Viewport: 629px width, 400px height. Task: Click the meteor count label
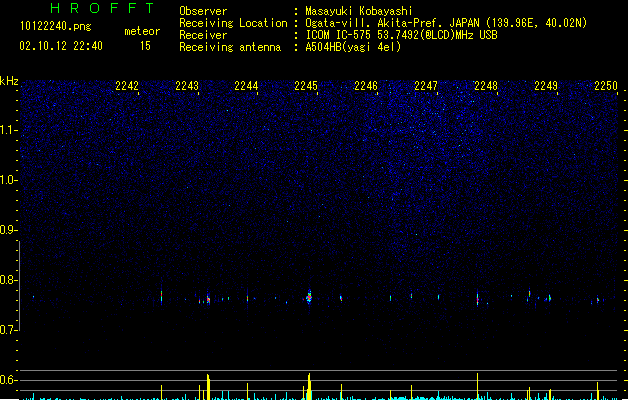tap(142, 31)
